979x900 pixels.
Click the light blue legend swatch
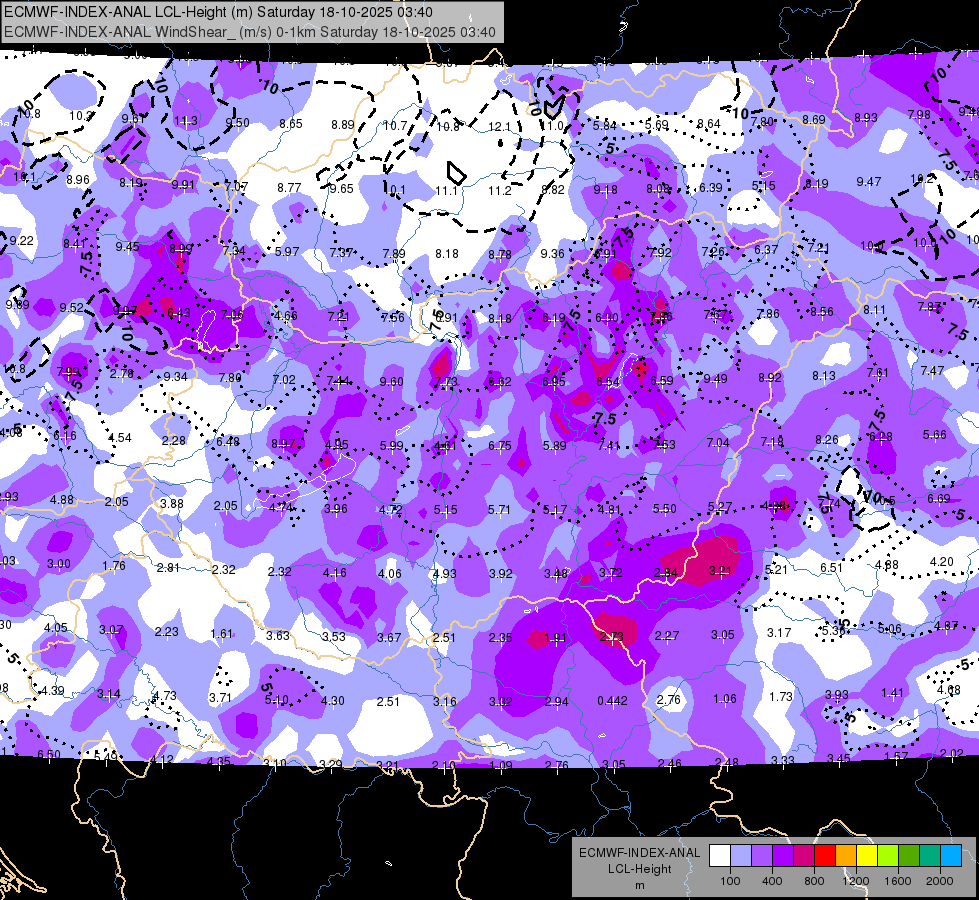coord(741,856)
